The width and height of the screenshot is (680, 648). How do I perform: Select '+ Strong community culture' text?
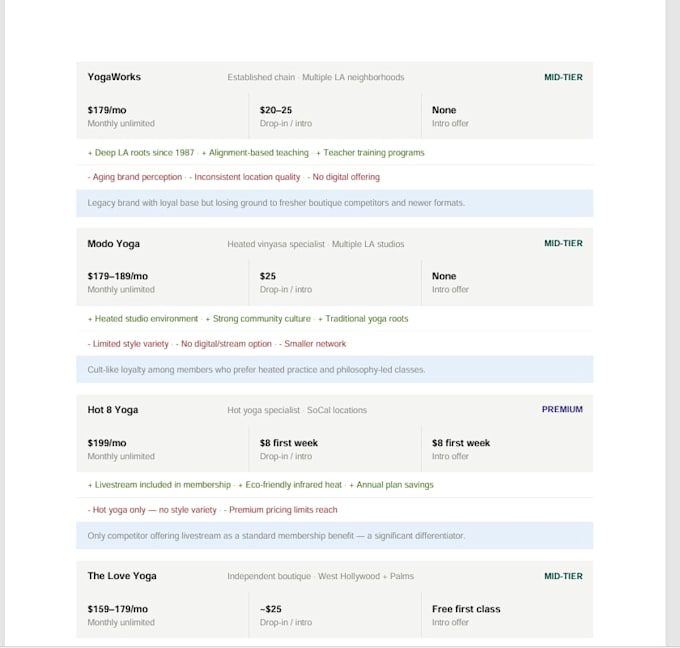pos(258,319)
